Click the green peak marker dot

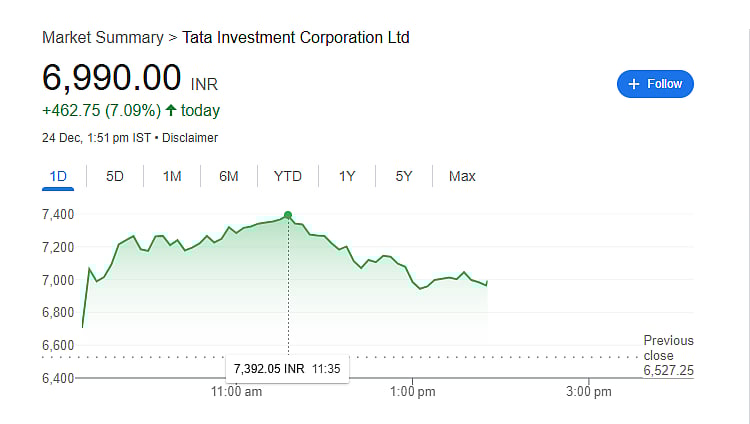(288, 215)
